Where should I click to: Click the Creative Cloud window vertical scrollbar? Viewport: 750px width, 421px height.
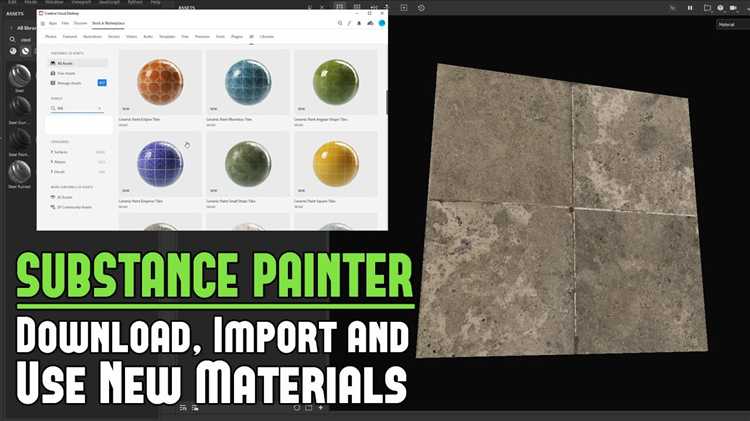[386, 101]
